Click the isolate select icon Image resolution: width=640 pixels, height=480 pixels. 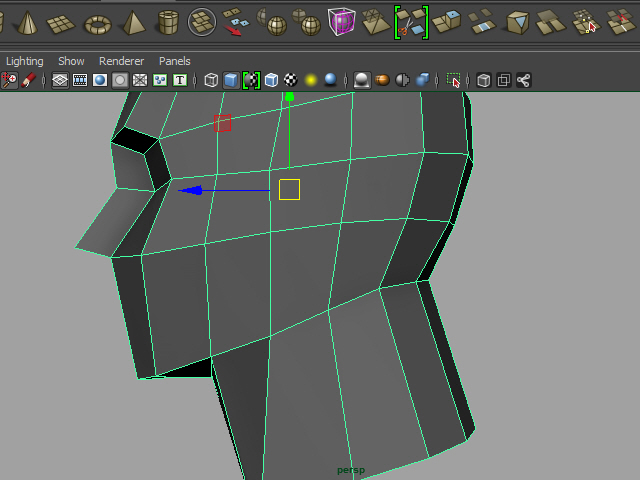[x=454, y=80]
